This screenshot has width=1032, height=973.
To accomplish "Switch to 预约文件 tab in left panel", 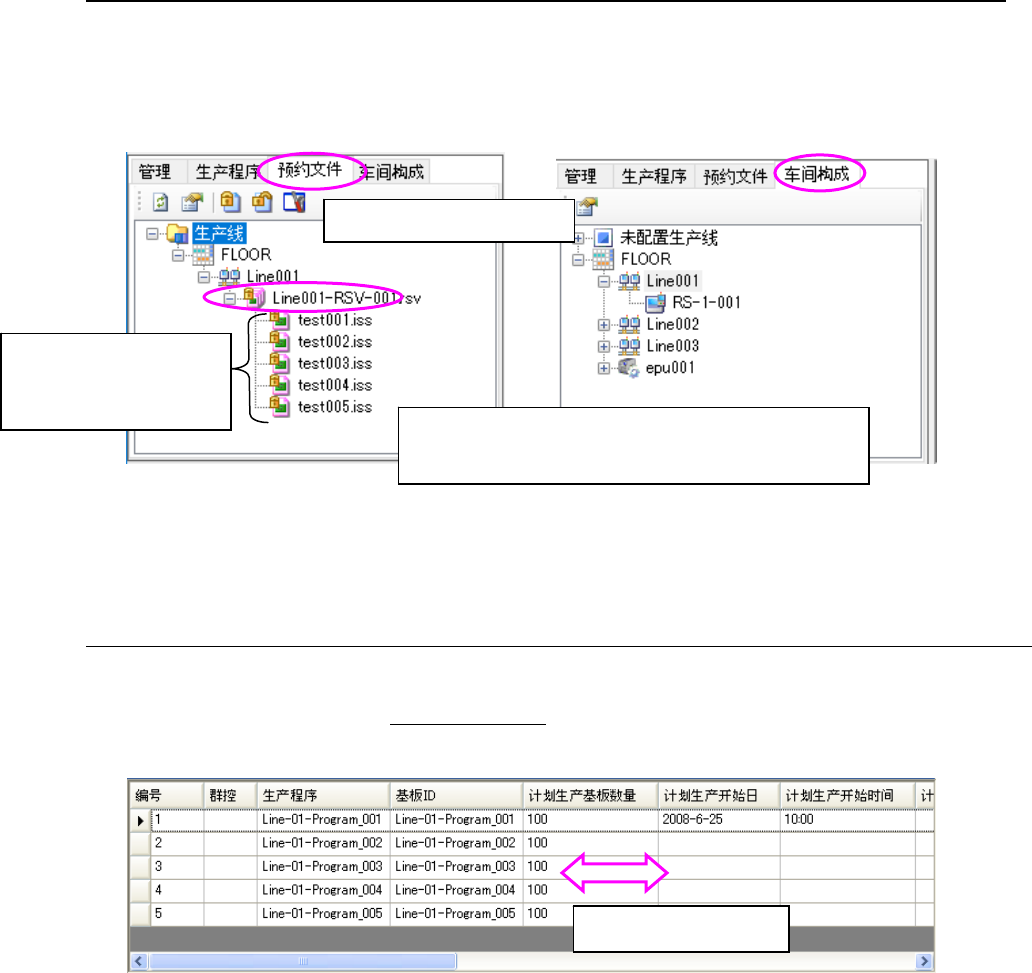I will point(309,171).
